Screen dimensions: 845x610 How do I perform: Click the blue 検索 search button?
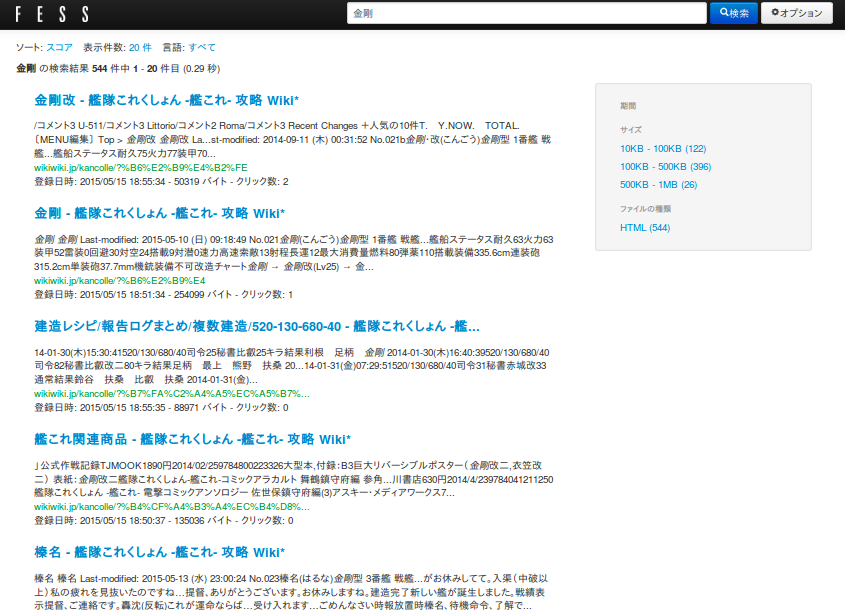[x=733, y=13]
